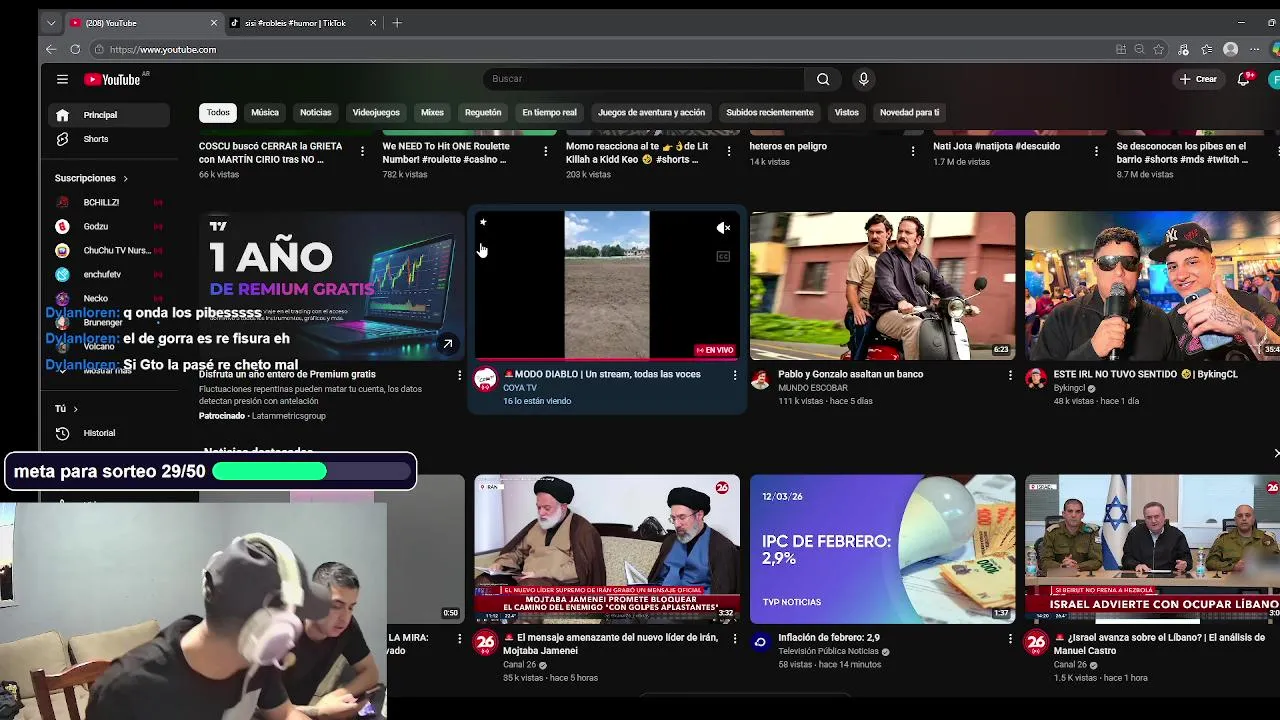Open COYA TV channel avatar
The height and width of the screenshot is (720, 1280).
click(485, 379)
